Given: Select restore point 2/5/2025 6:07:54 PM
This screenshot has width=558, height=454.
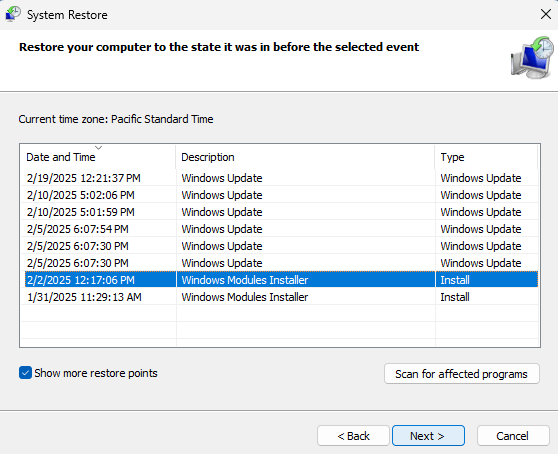Looking at the screenshot, I should pos(279,229).
